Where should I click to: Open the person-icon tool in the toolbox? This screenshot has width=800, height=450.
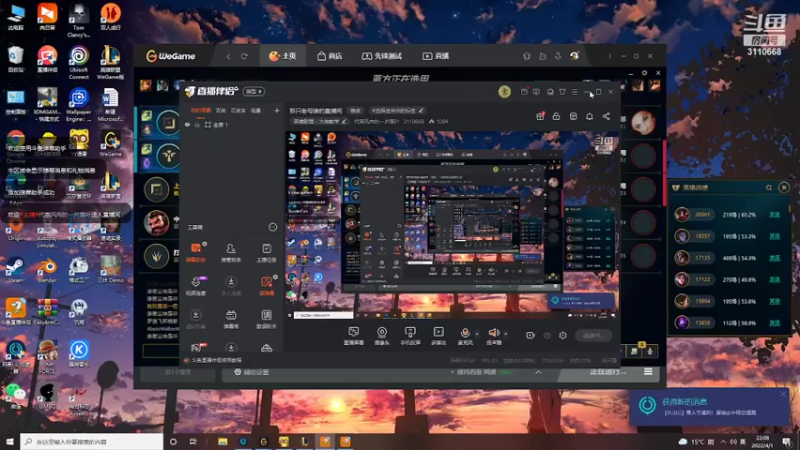231,253
